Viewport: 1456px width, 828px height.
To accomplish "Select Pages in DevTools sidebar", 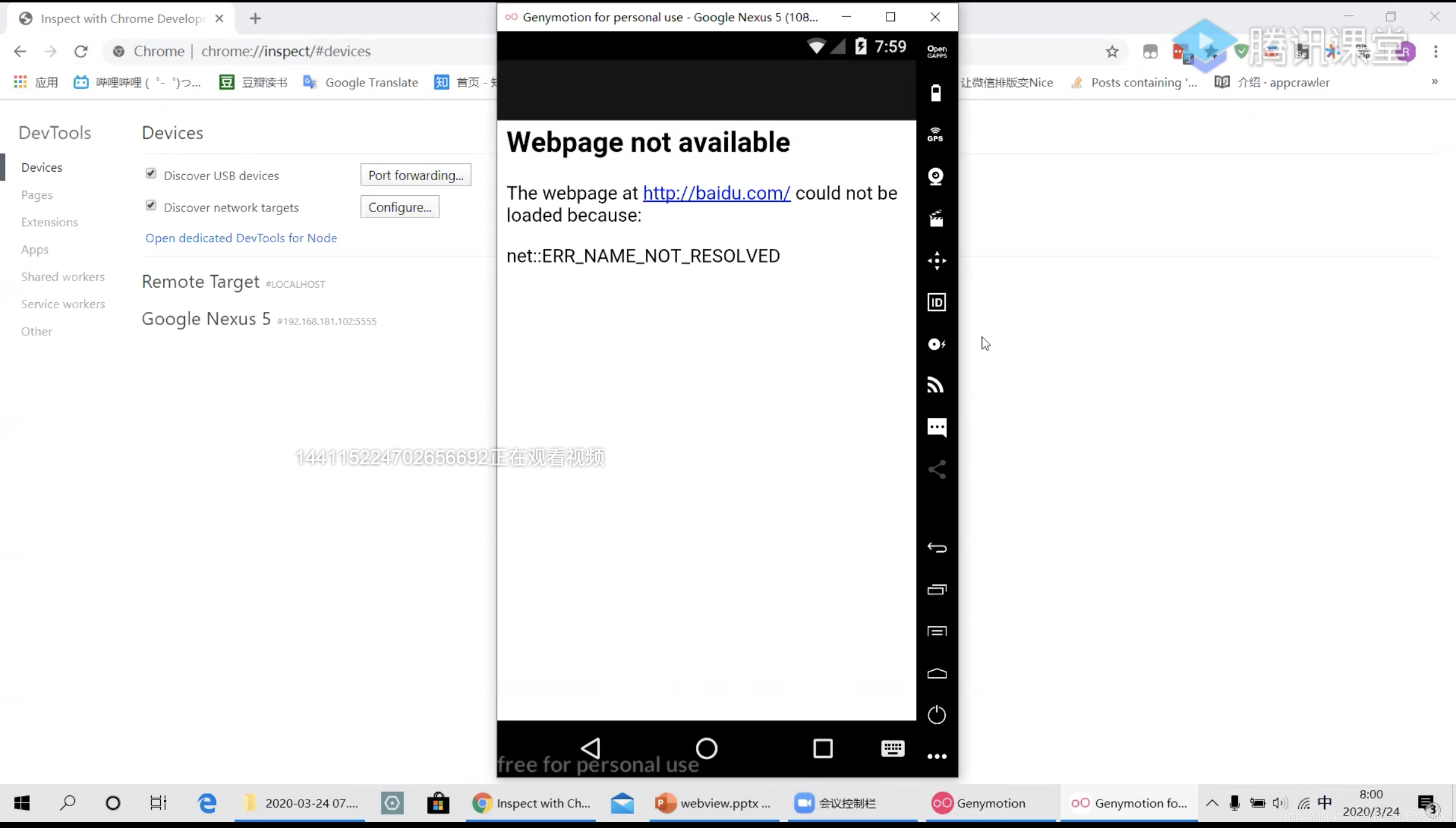I will 37,195.
